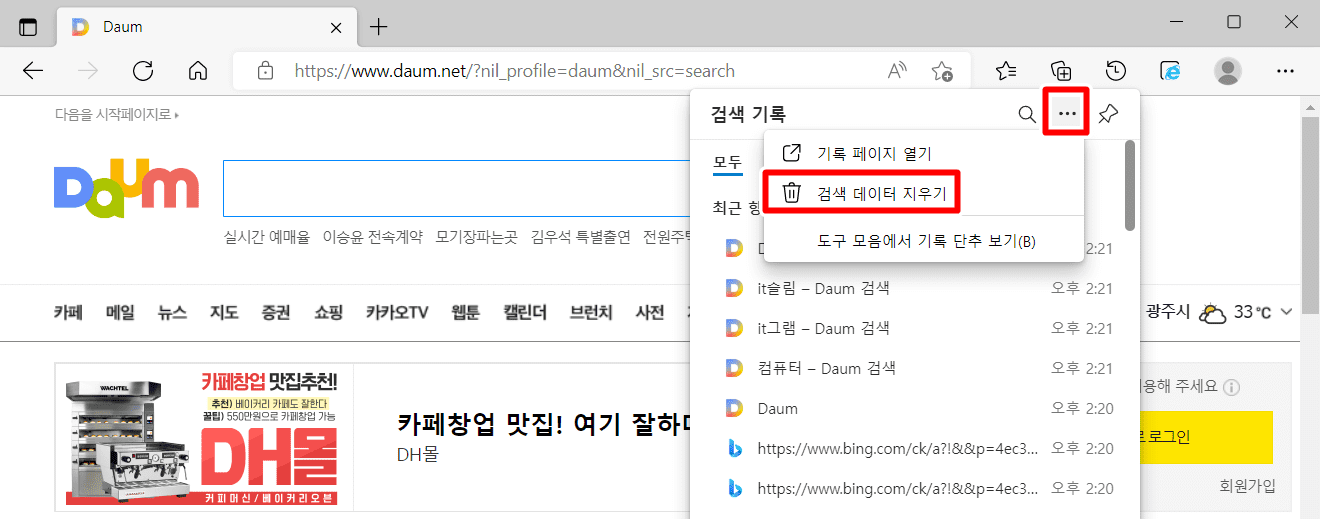Click 카페창업 맛집 ad headline
Viewport: 1320px width, 519px height.
(x=545, y=423)
